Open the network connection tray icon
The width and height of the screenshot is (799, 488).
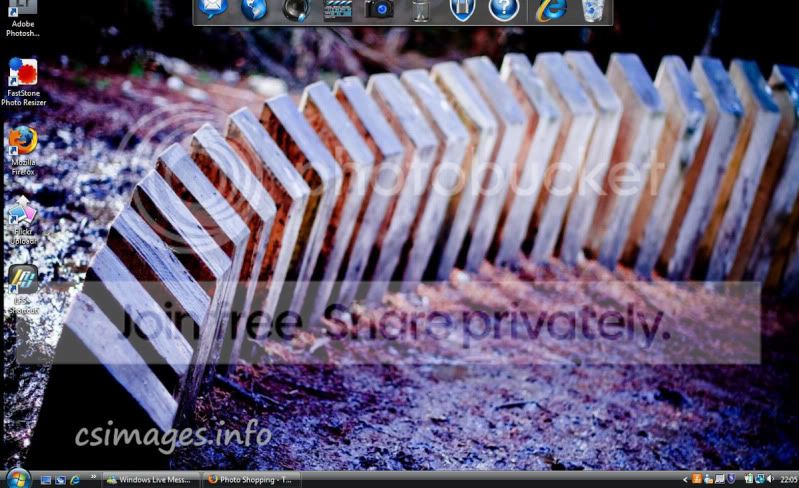(x=760, y=479)
